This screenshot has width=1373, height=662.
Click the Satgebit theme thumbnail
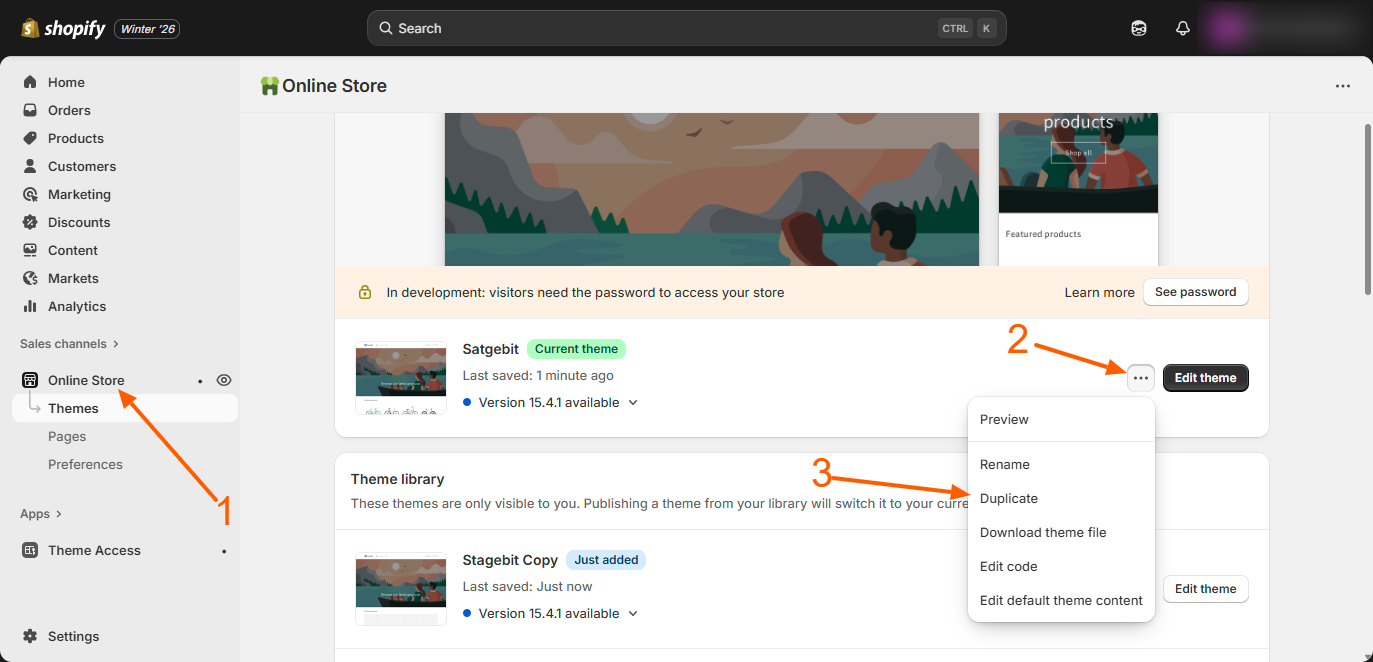point(401,378)
